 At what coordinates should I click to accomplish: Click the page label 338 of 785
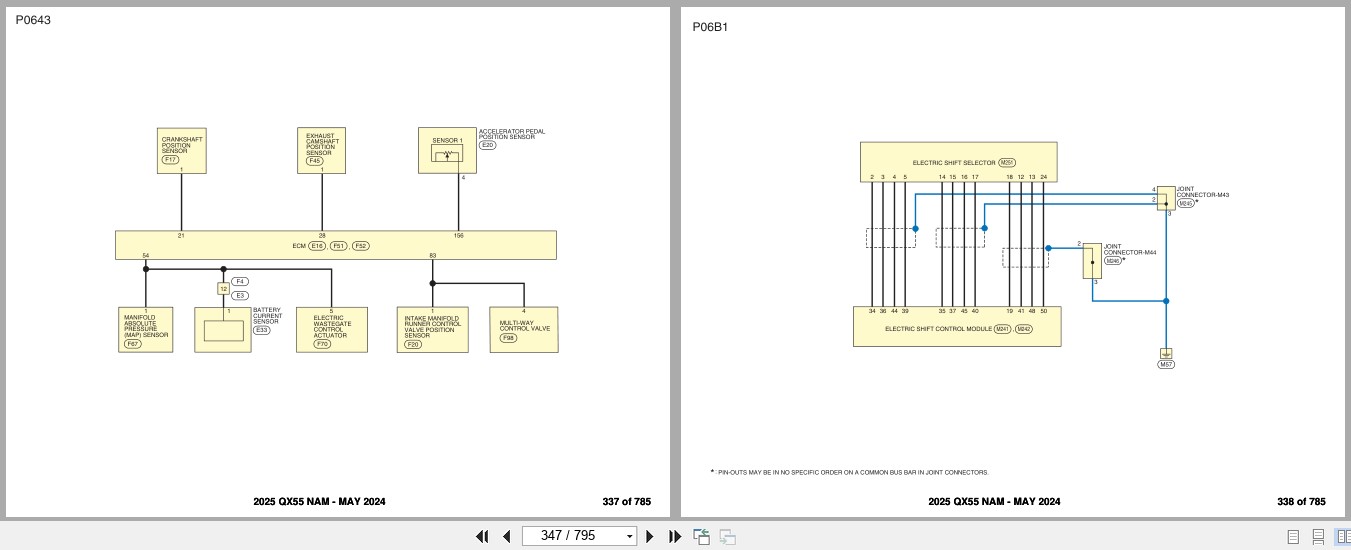pos(1302,502)
